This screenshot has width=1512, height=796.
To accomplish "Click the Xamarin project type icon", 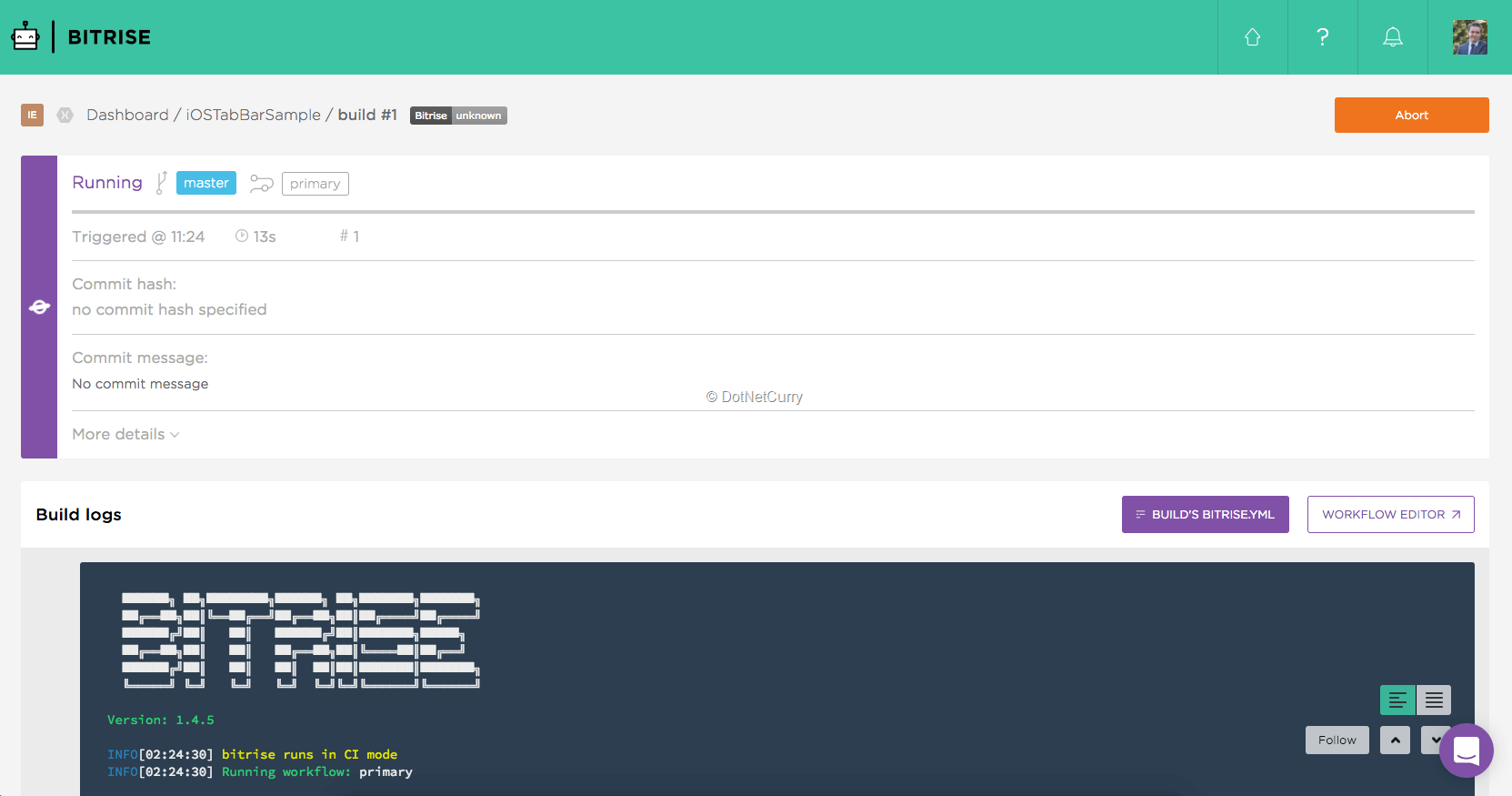I will click(65, 115).
